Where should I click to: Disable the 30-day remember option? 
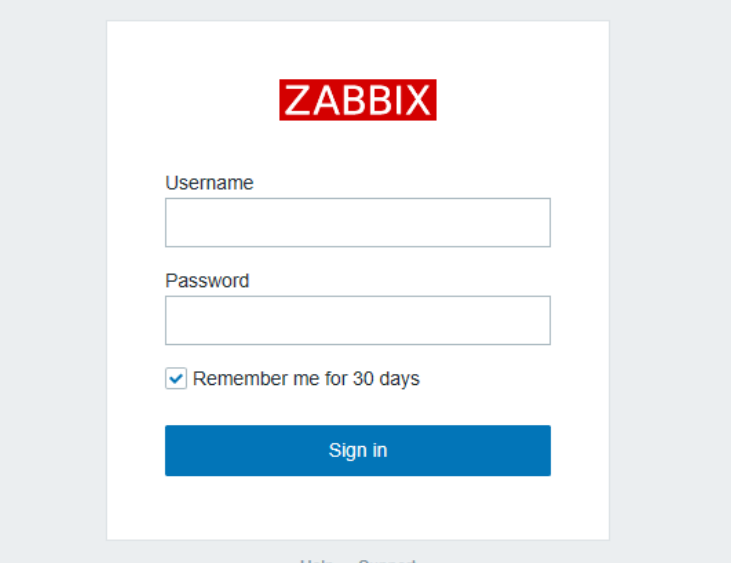[x=176, y=378]
